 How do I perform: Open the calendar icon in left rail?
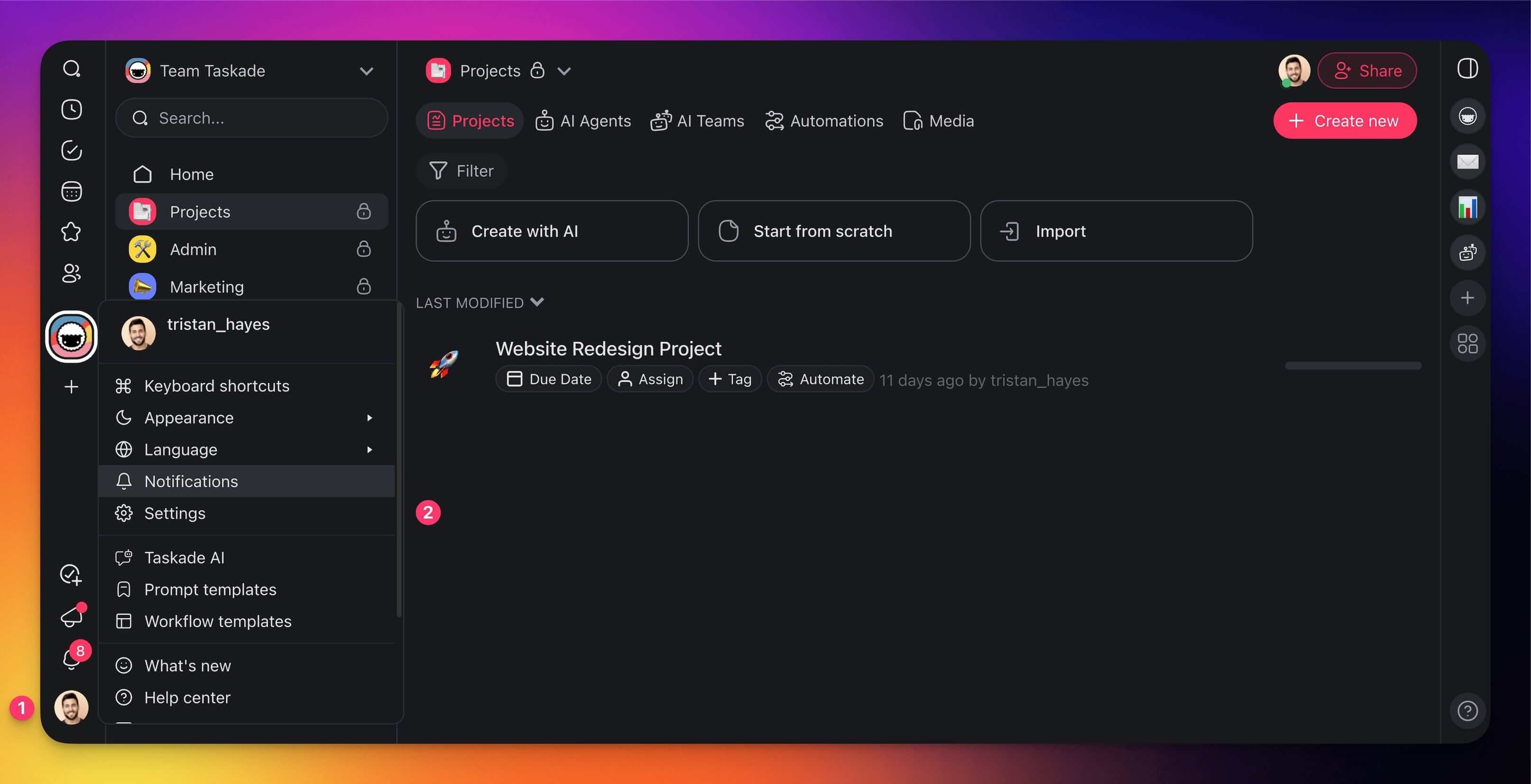(71, 191)
